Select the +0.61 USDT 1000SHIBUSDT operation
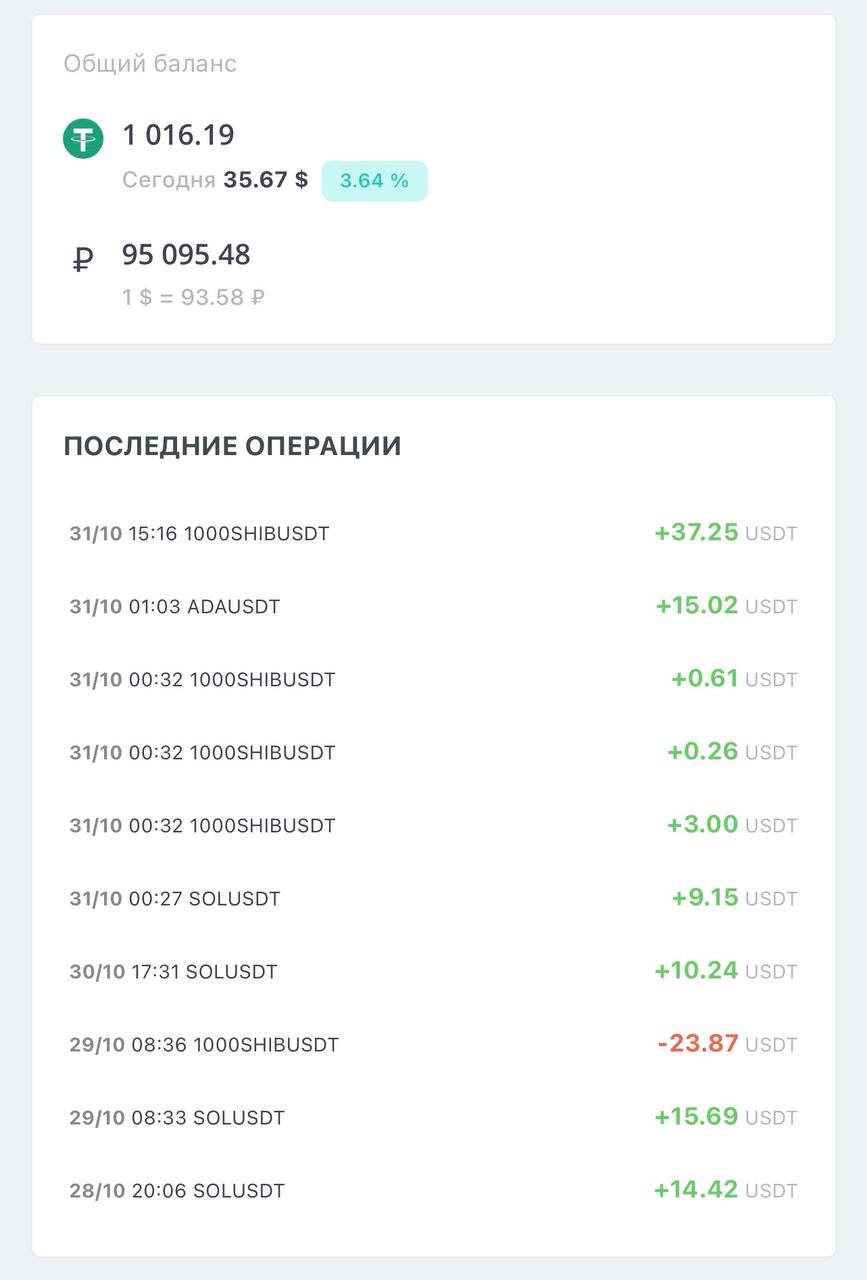Image resolution: width=867 pixels, height=1280 pixels. pos(433,679)
